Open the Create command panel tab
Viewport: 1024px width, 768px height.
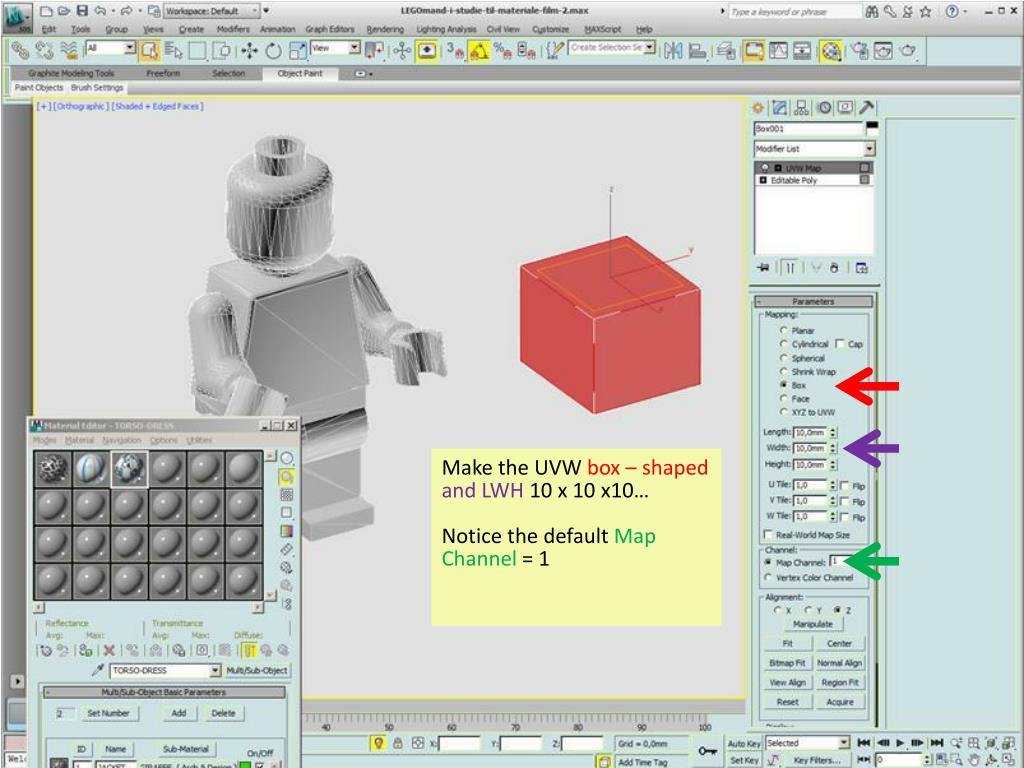coord(758,108)
